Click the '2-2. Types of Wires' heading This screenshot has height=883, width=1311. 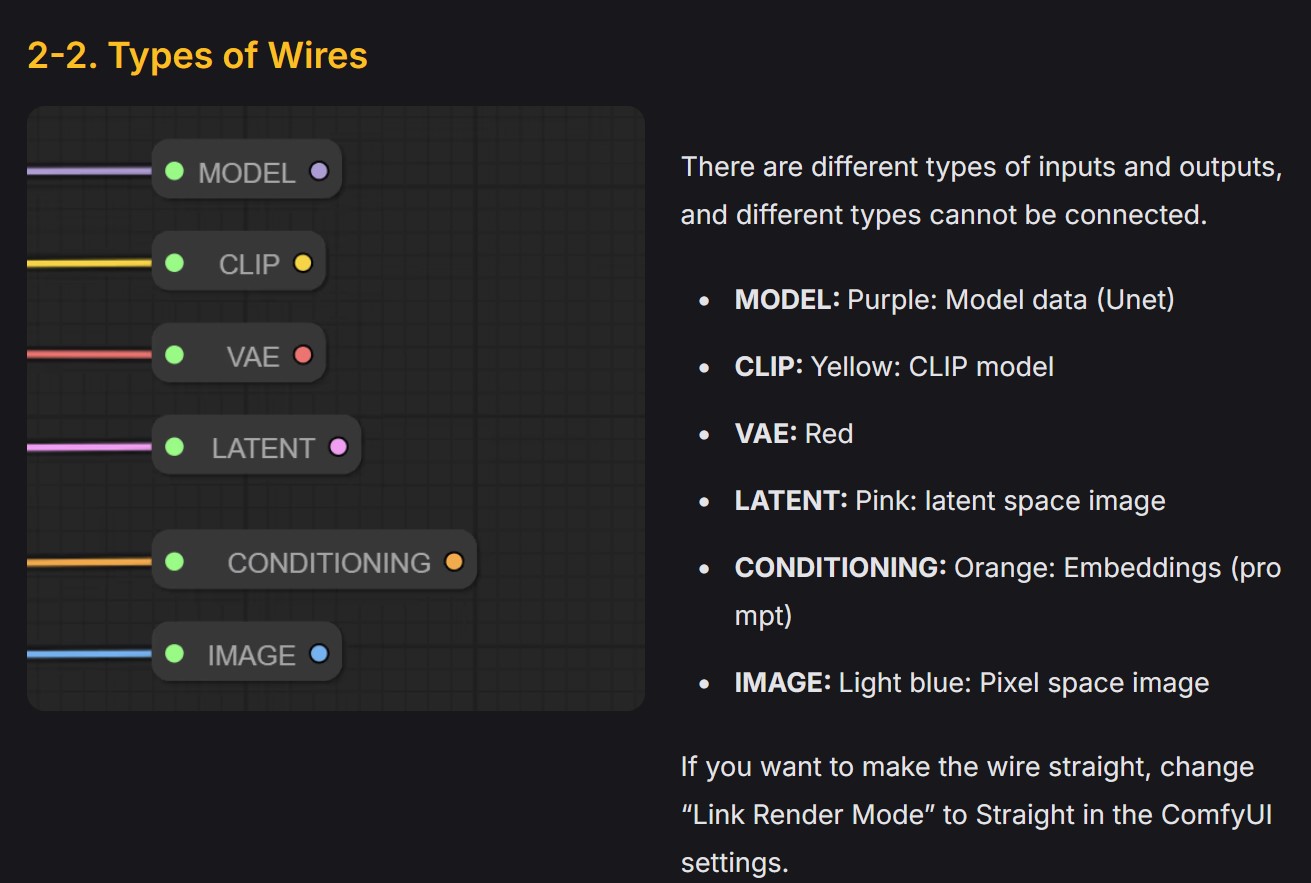click(x=197, y=55)
